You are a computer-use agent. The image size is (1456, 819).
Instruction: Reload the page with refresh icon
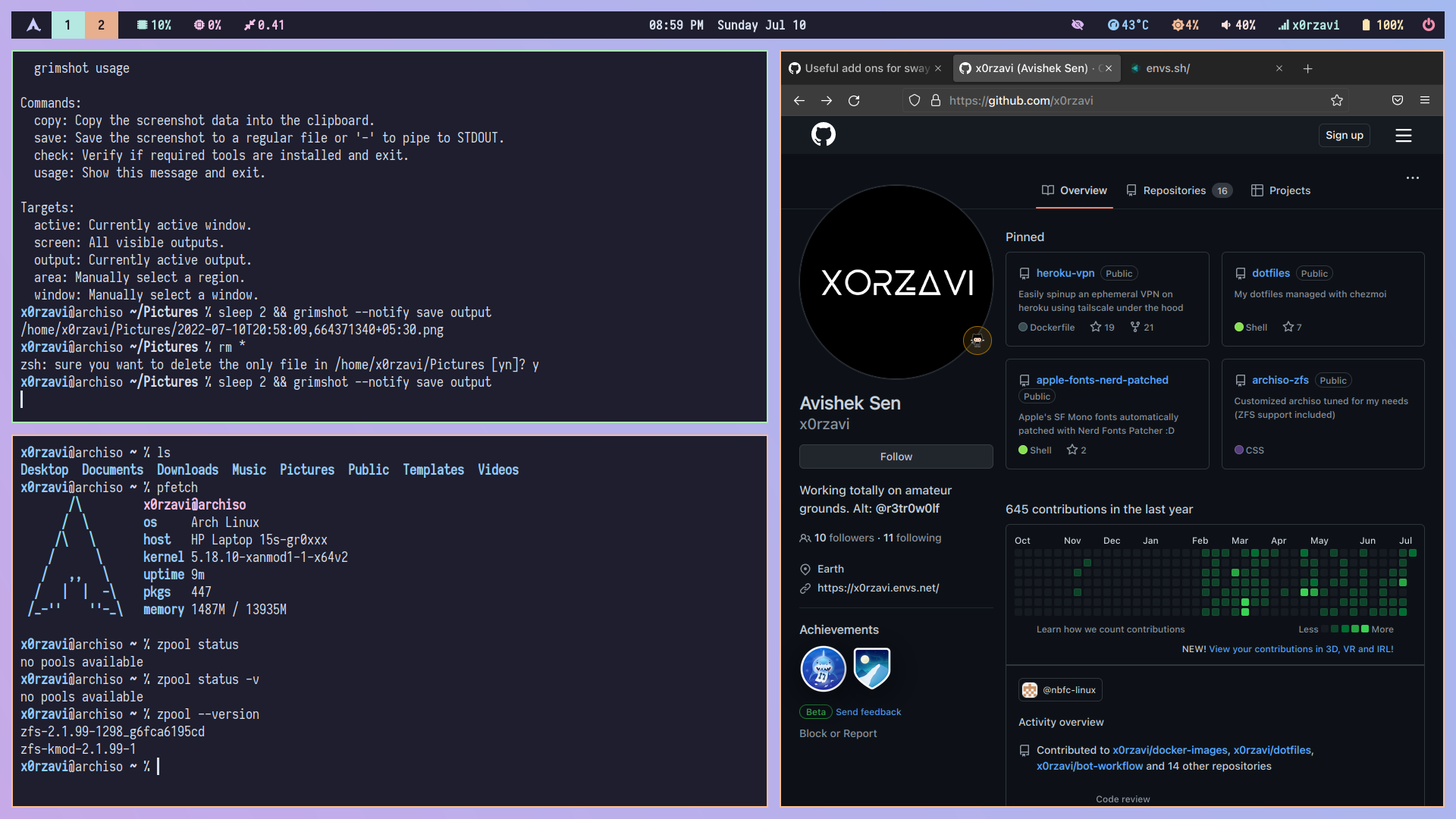(854, 101)
